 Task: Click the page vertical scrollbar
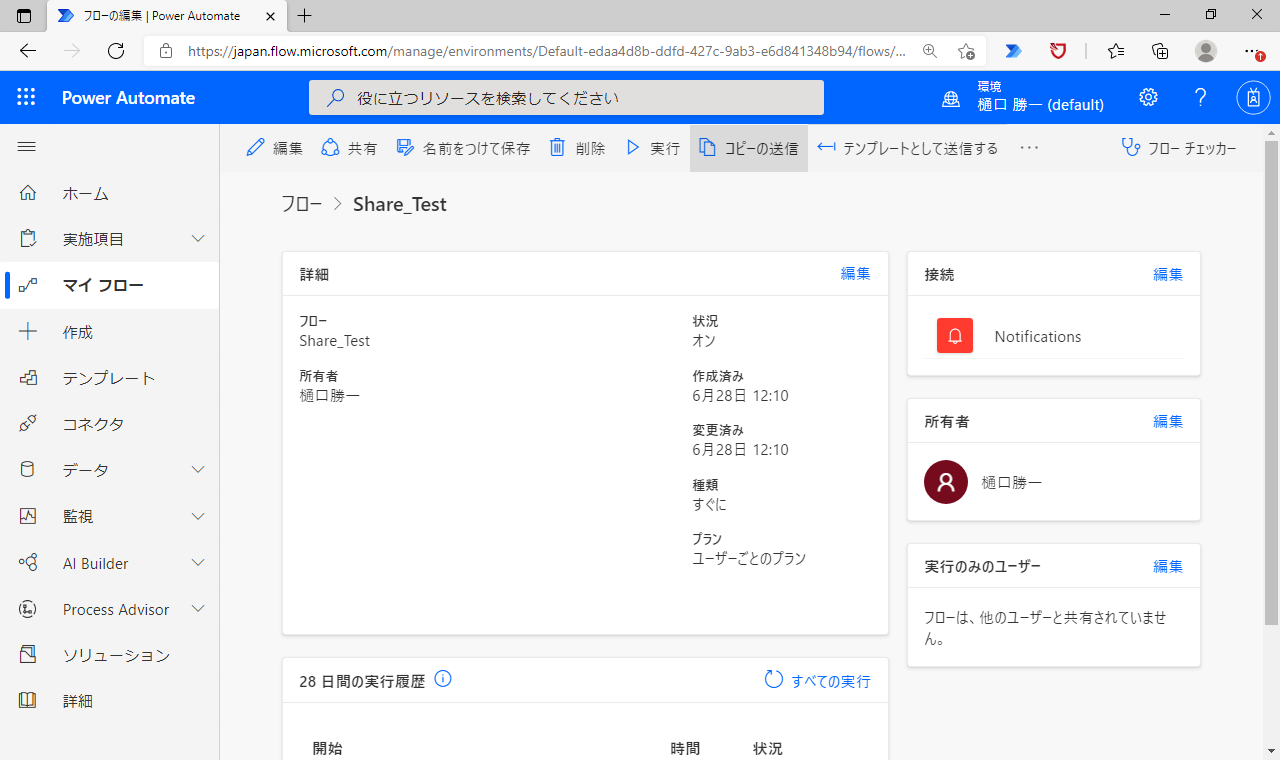coord(1272,383)
